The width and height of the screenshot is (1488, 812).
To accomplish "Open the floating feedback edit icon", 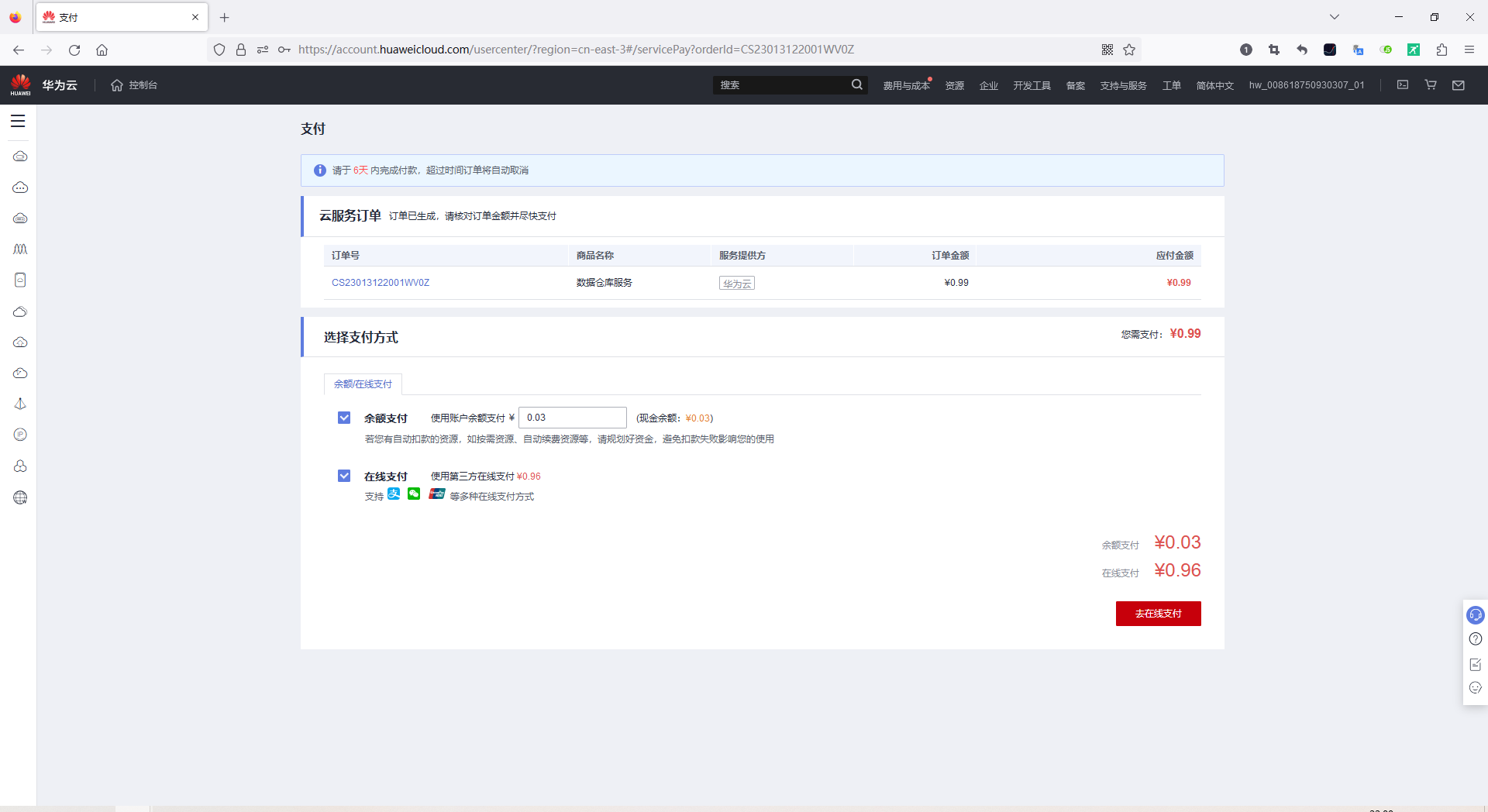I will click(x=1476, y=664).
